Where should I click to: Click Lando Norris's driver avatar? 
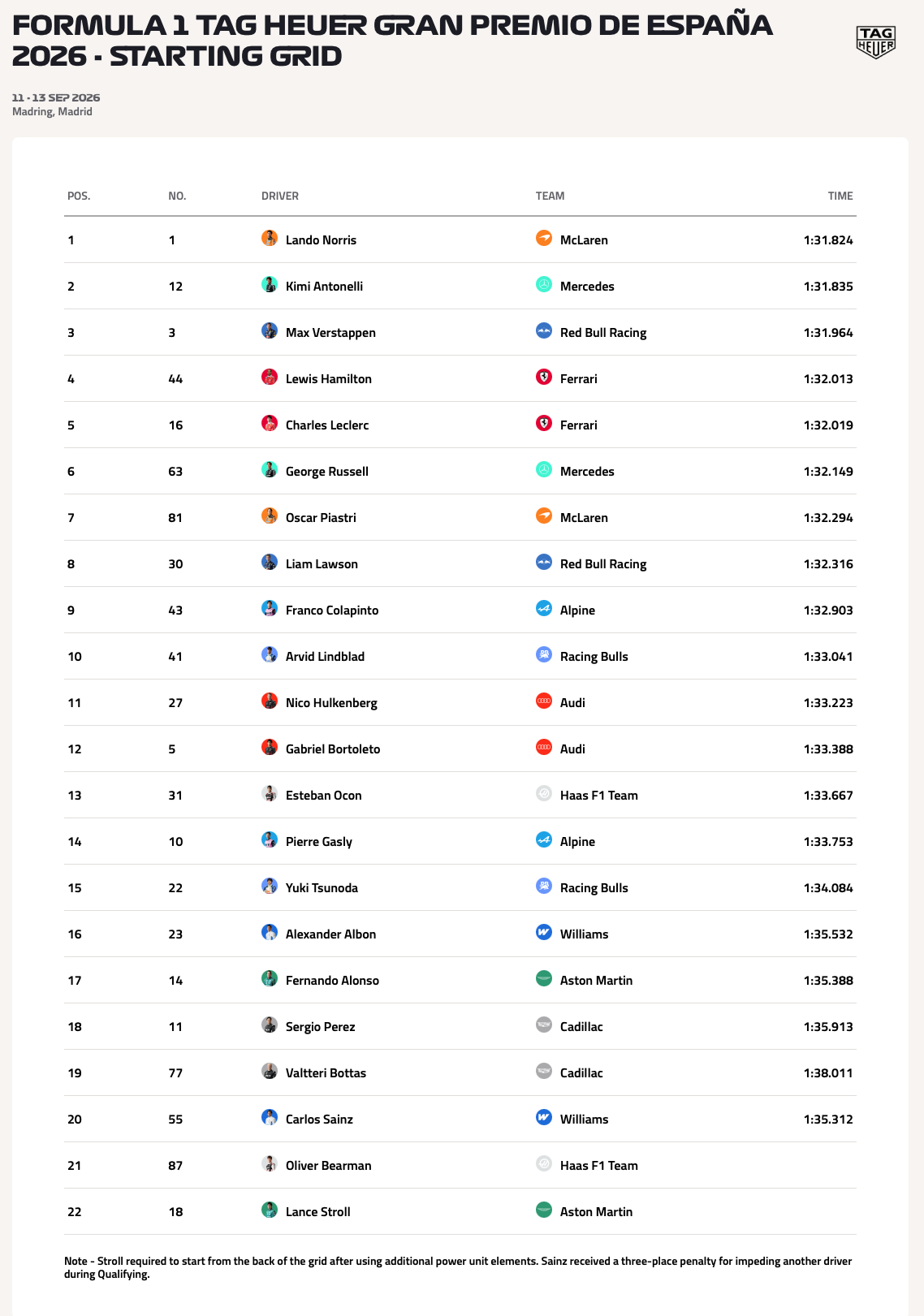[270, 239]
